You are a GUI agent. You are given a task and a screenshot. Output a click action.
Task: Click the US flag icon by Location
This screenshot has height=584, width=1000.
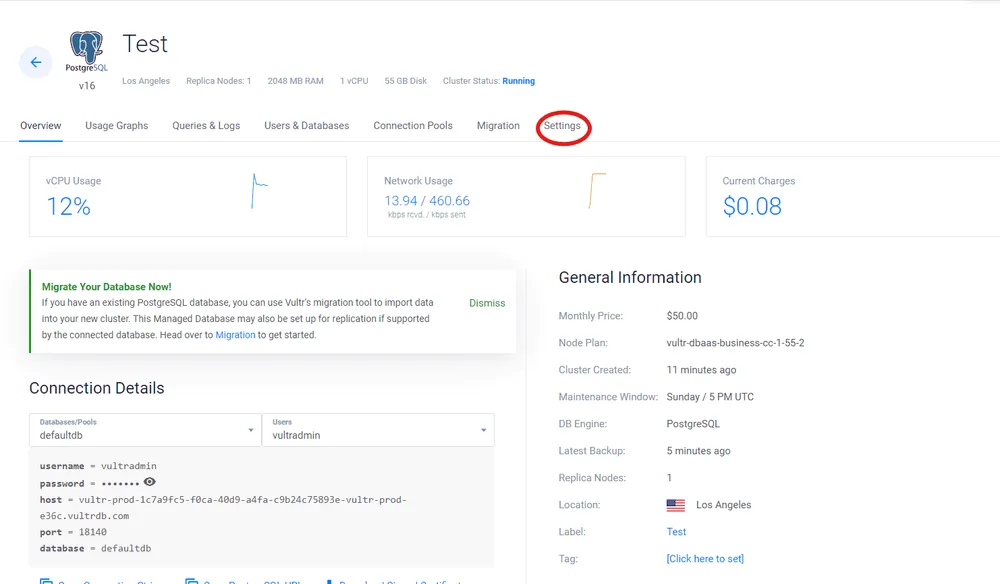675,505
